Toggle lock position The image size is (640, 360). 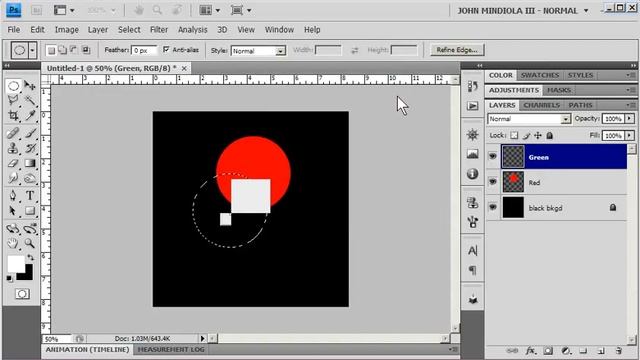tap(538, 136)
